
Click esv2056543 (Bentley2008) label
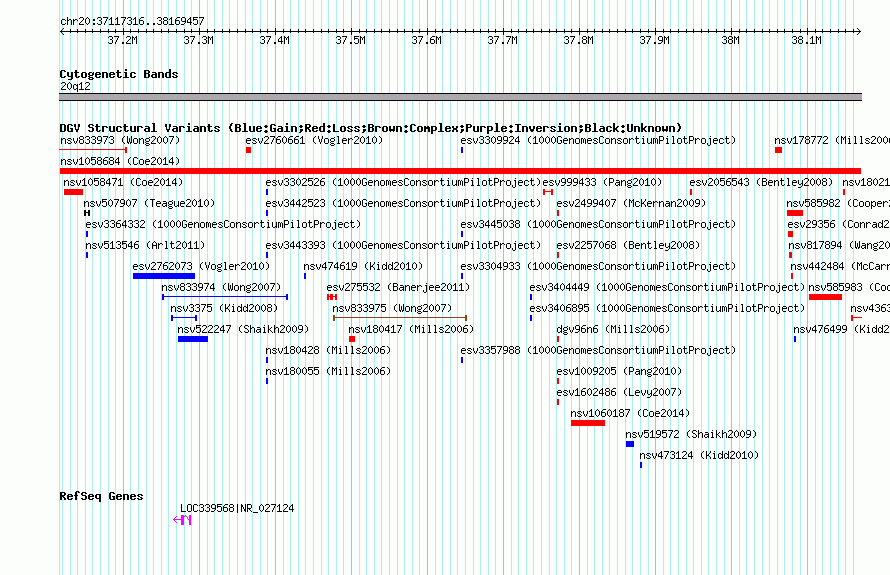coord(761,182)
